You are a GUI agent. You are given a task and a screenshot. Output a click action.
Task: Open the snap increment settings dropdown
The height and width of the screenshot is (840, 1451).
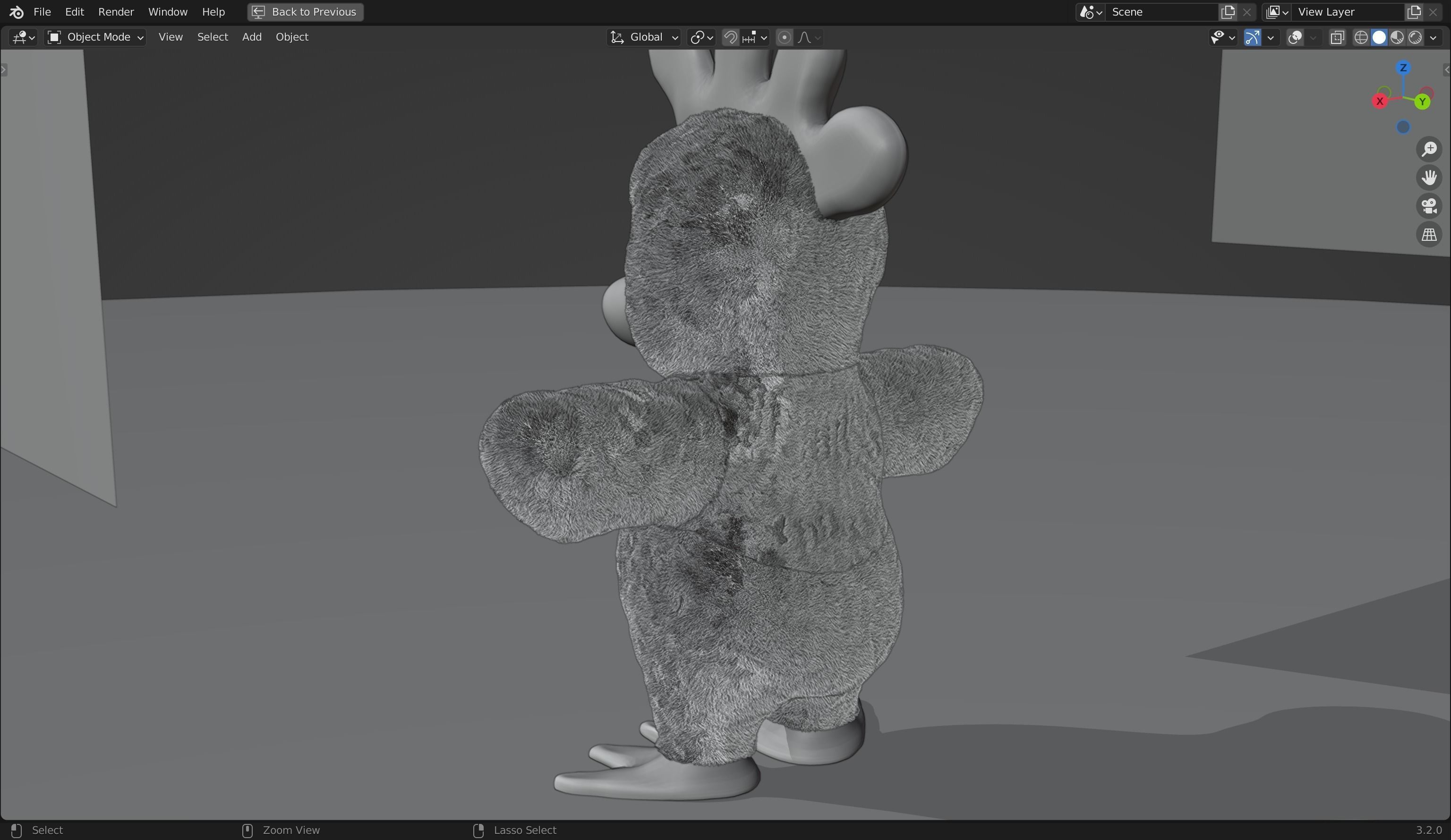pyautogui.click(x=755, y=37)
